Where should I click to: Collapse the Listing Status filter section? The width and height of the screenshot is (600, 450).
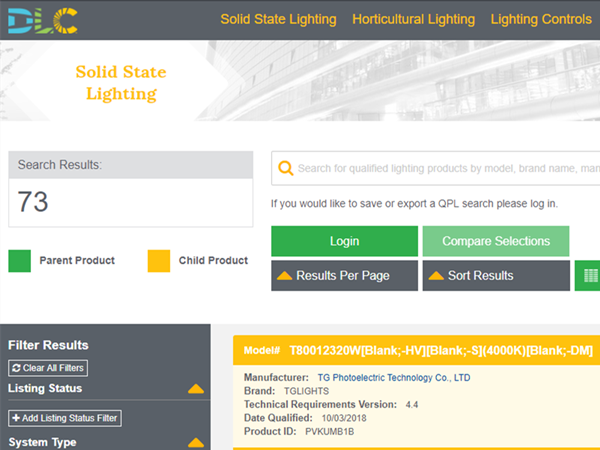pyautogui.click(x=196, y=388)
